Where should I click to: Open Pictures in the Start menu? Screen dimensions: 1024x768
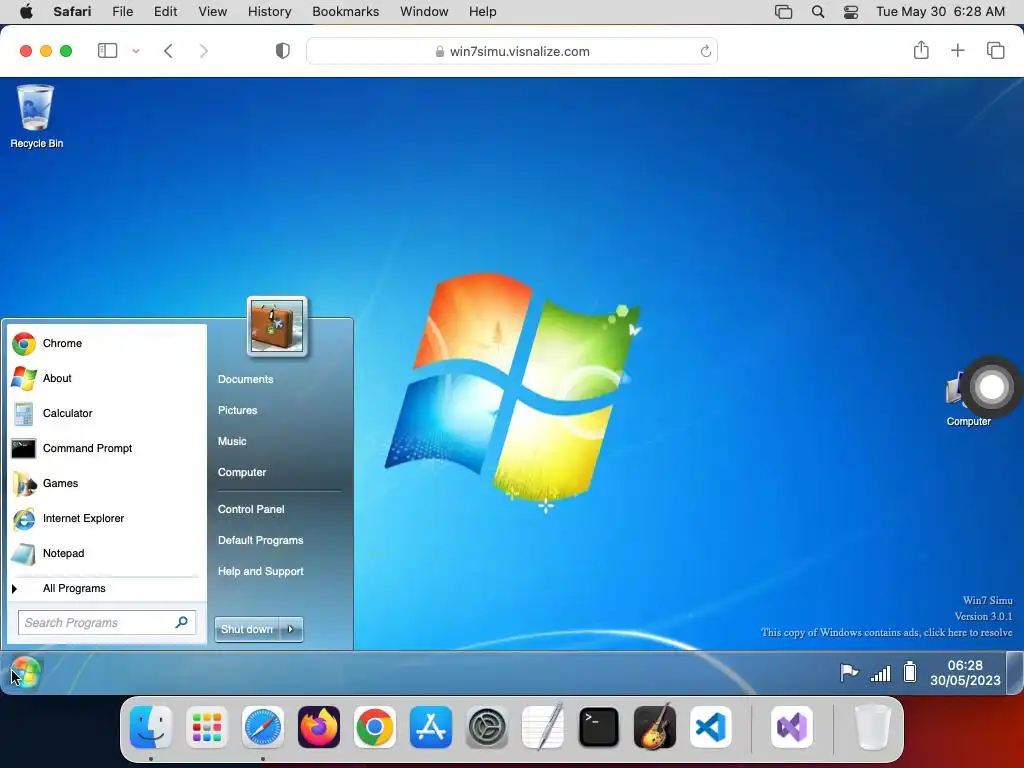coord(238,410)
